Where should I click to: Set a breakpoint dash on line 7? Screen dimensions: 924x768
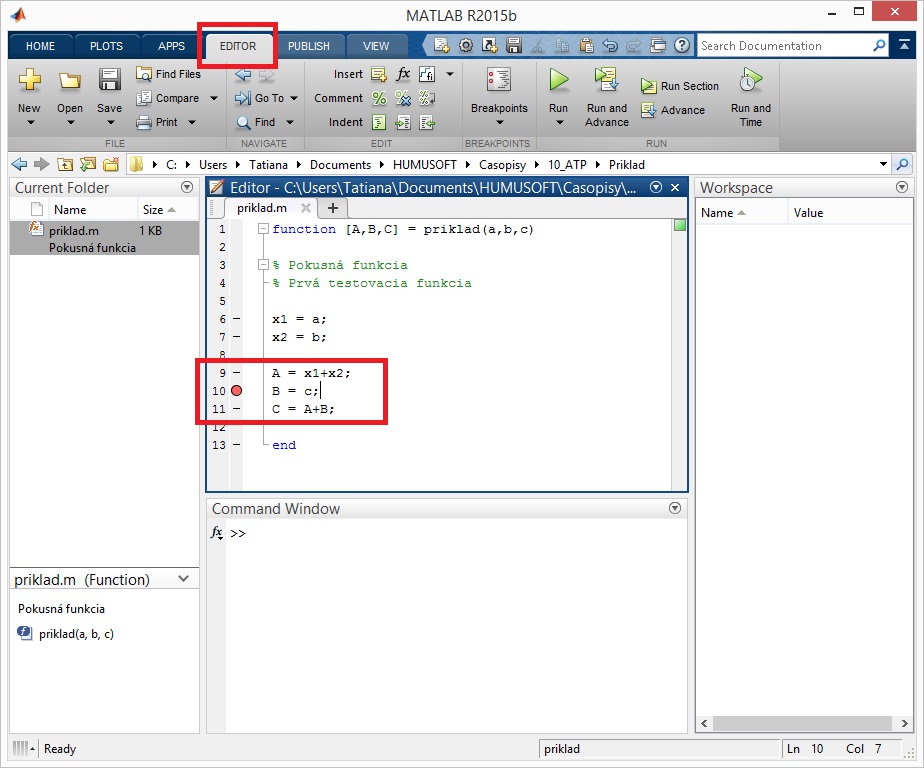[236, 337]
